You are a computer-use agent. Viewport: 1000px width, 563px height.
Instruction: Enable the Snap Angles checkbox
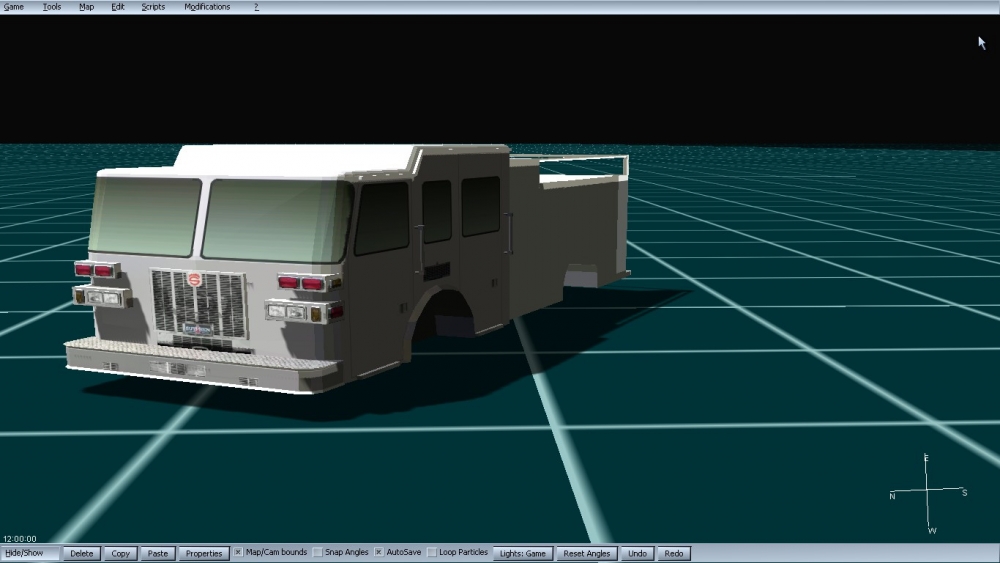tap(318, 553)
